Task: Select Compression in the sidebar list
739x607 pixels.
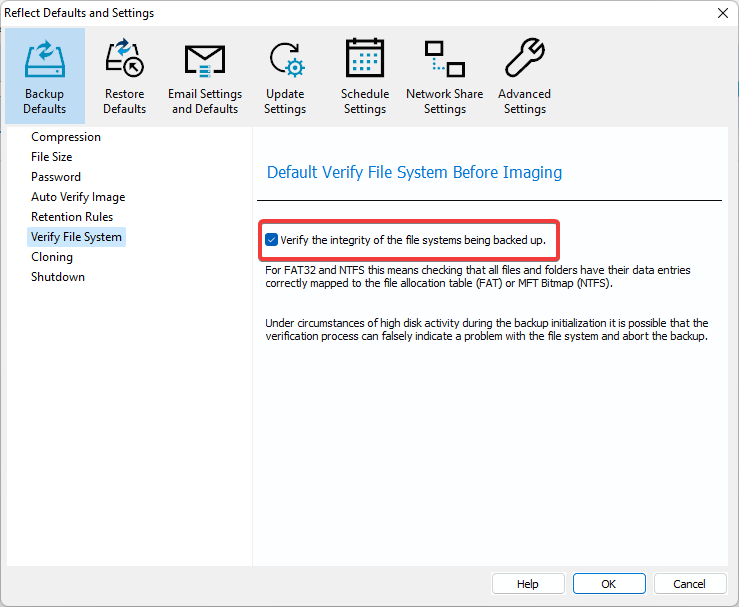Action: click(66, 137)
